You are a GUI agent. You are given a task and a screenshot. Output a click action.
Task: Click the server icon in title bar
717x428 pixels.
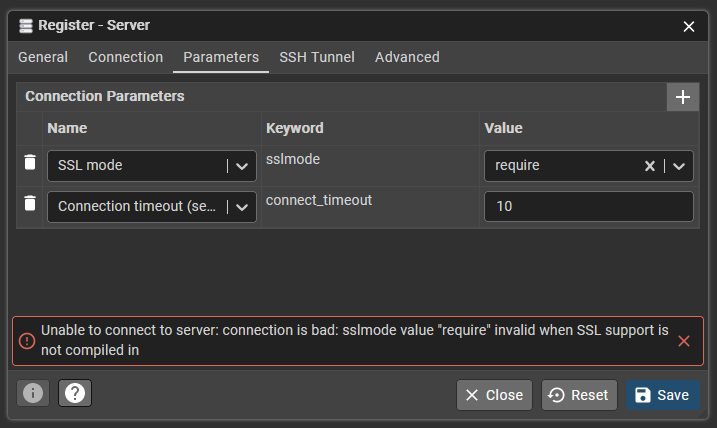[x=26, y=25]
